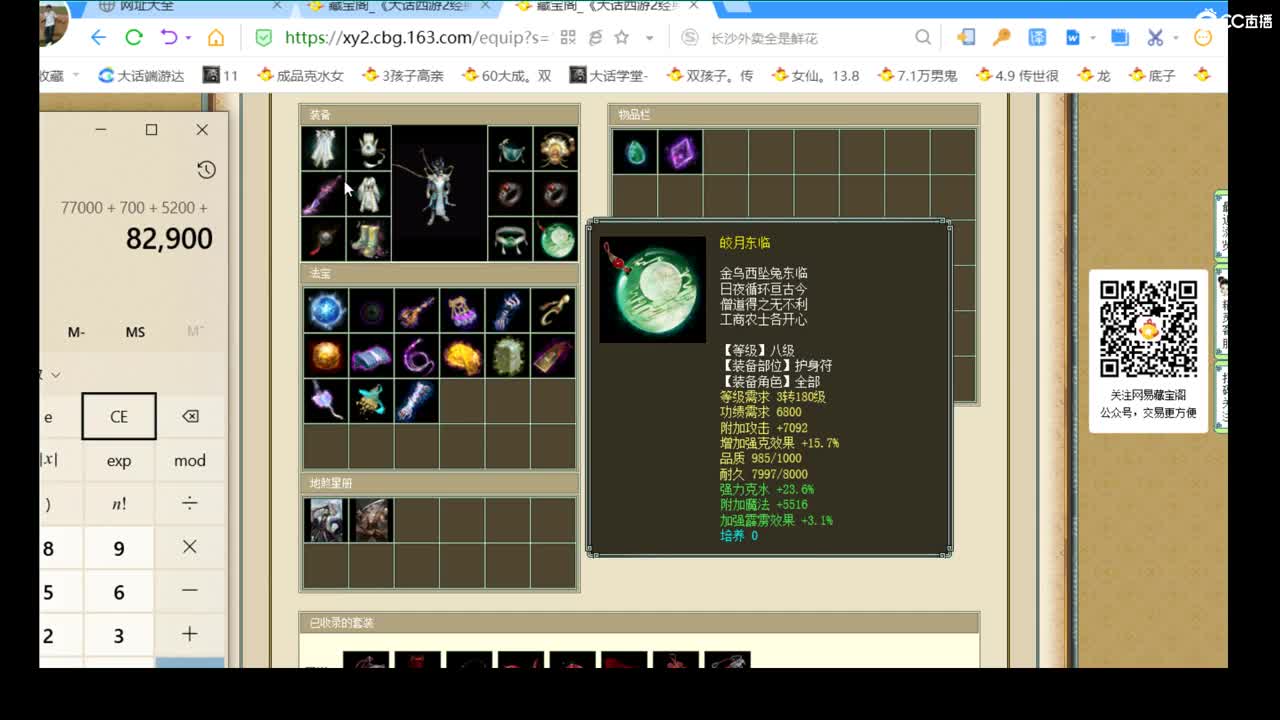
Task: Open the calculator history clock icon
Action: coord(206,169)
